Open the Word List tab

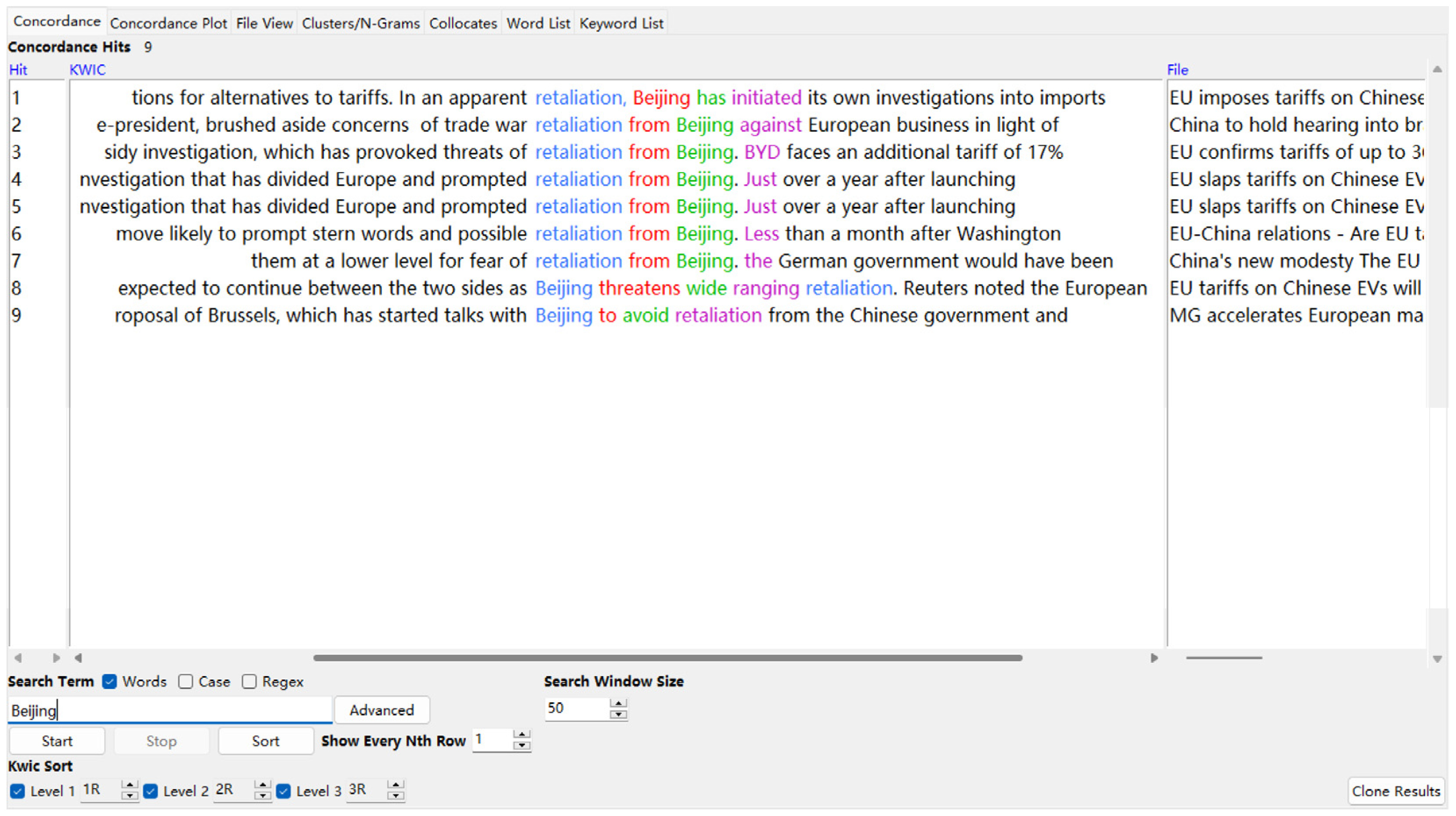(538, 23)
